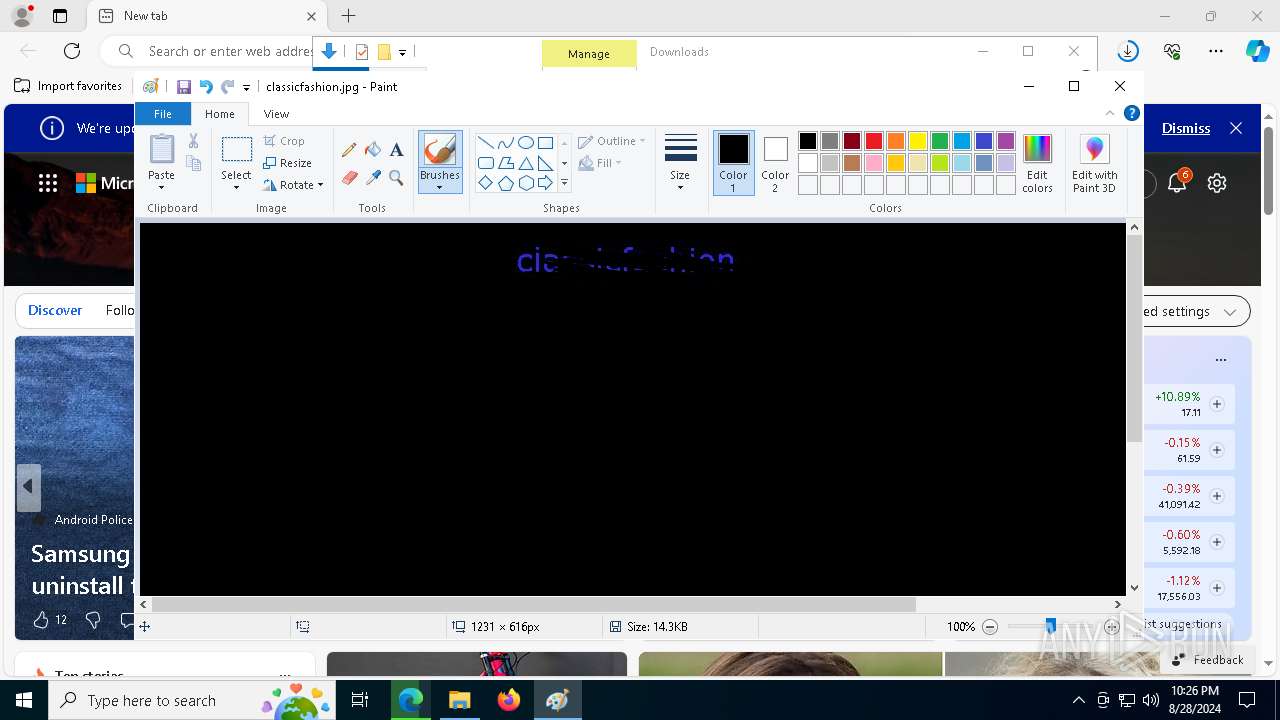The height and width of the screenshot is (720, 1280).
Task: Click the Undo arrow in Paint title bar
Action: (x=206, y=87)
